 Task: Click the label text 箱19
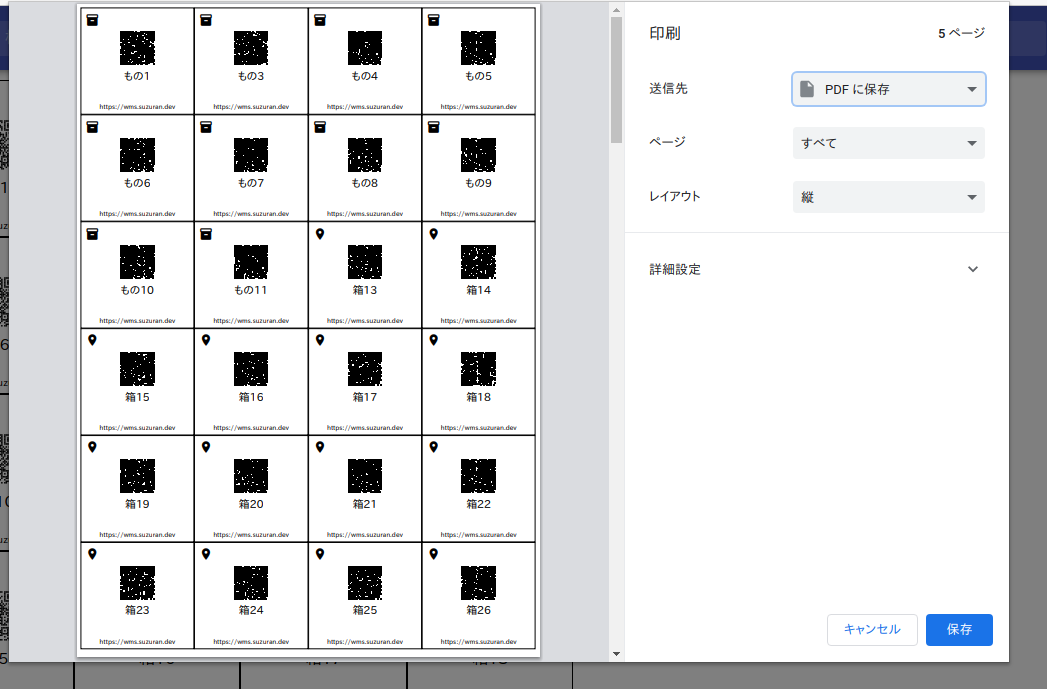click(138, 503)
